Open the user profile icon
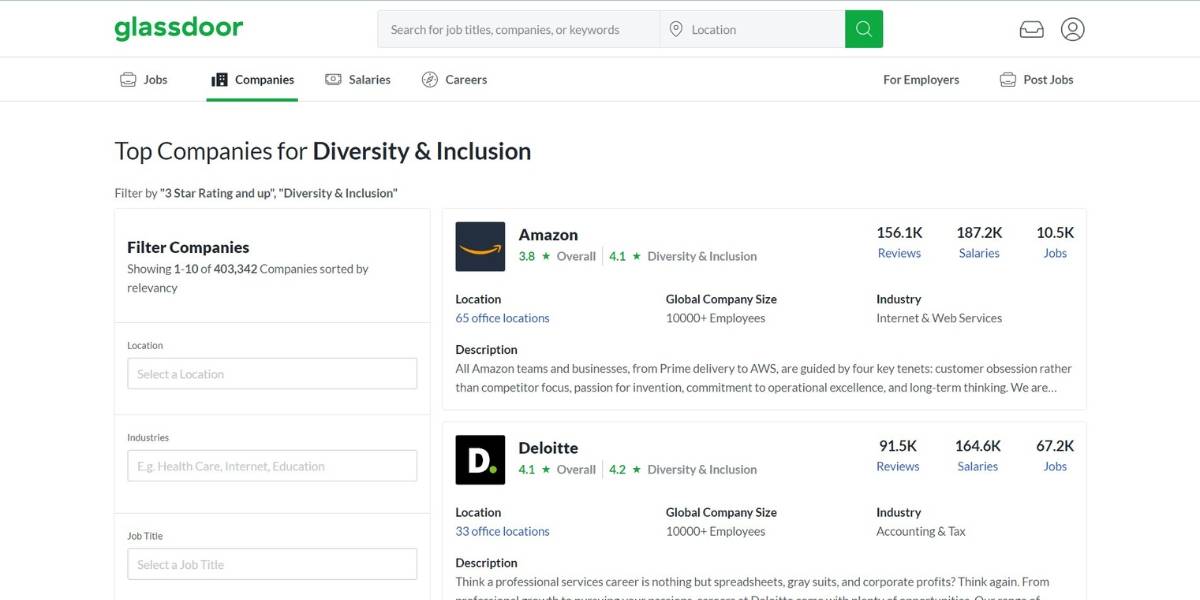Image resolution: width=1200 pixels, height=600 pixels. coord(1072,30)
